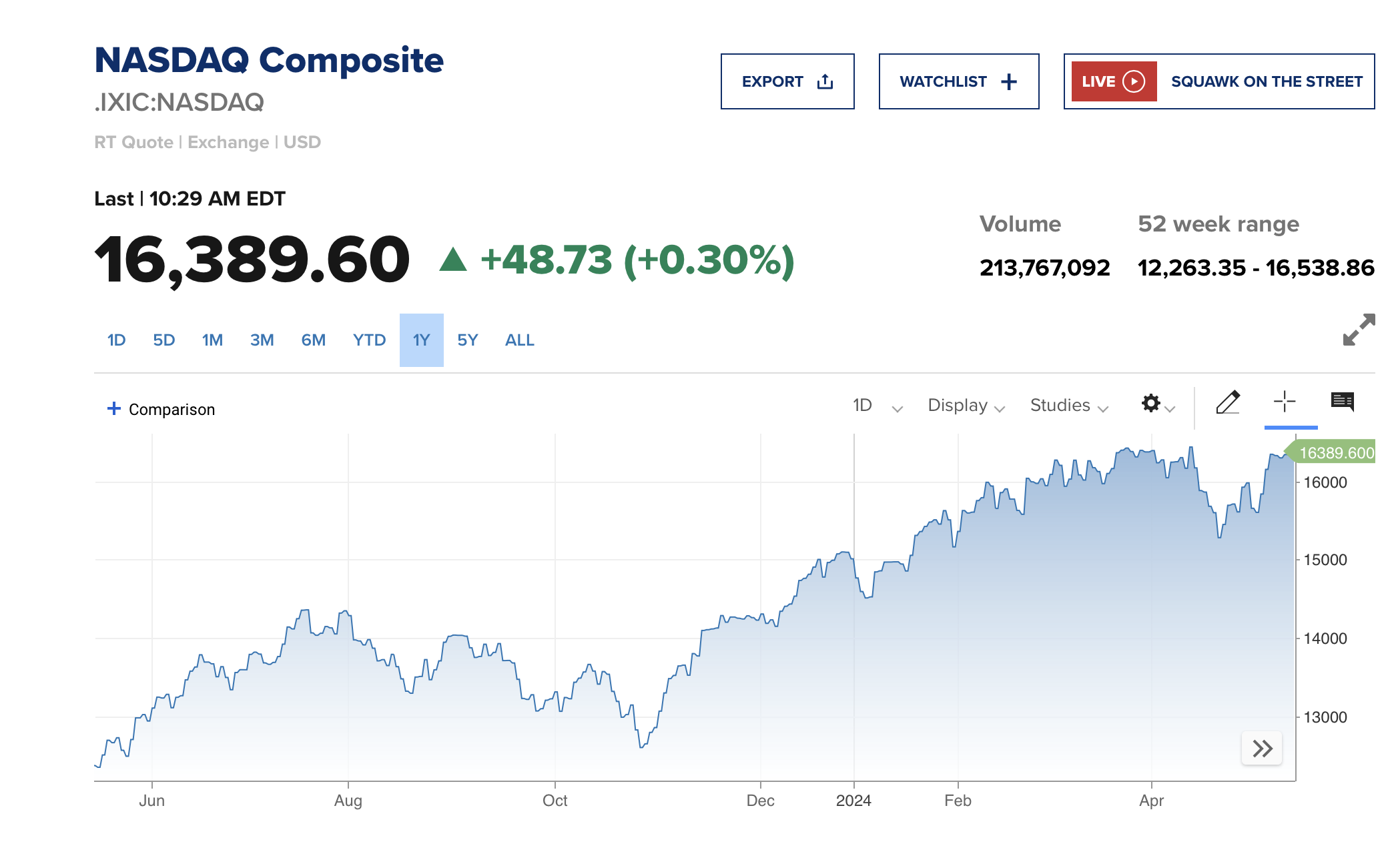Expand the Display dropdown
The height and width of the screenshot is (858, 1400).
pyautogui.click(x=966, y=406)
